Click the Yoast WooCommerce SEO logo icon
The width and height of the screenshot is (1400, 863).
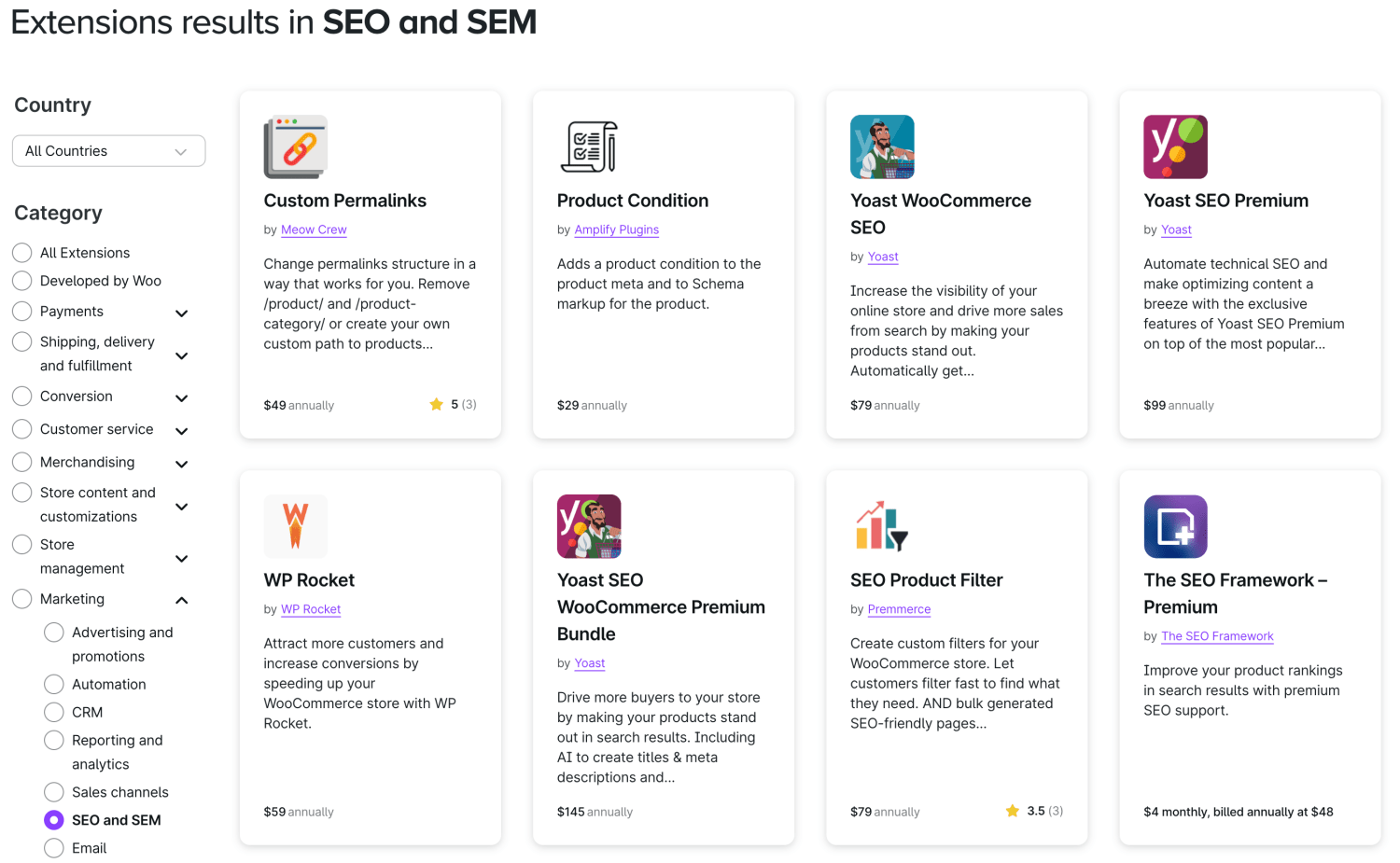click(882, 146)
